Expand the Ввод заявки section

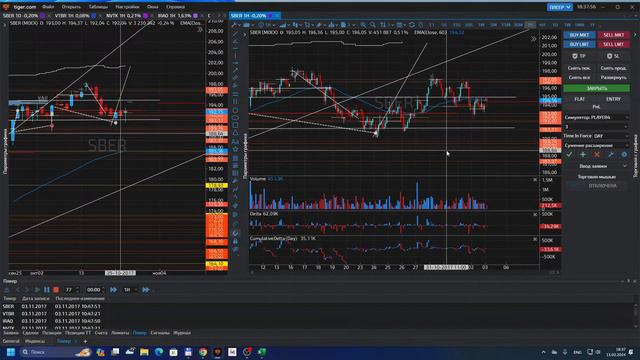(x=596, y=166)
